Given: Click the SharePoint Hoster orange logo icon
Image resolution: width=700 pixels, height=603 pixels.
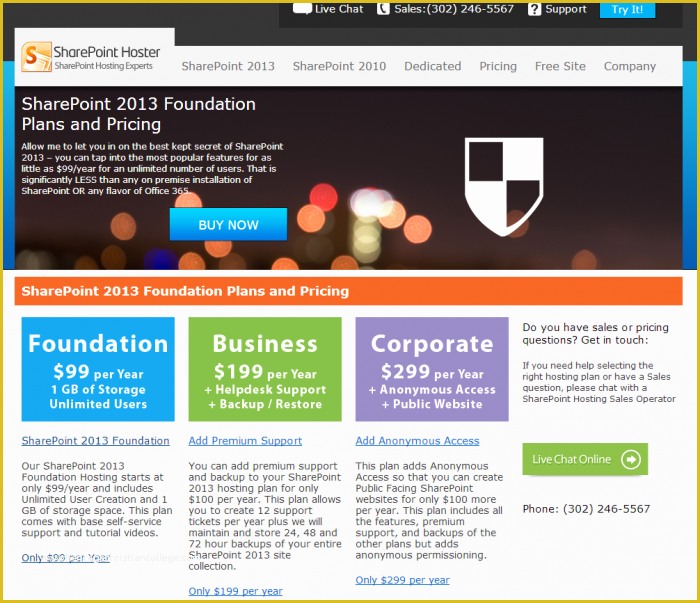Looking at the screenshot, I should tap(37, 57).
